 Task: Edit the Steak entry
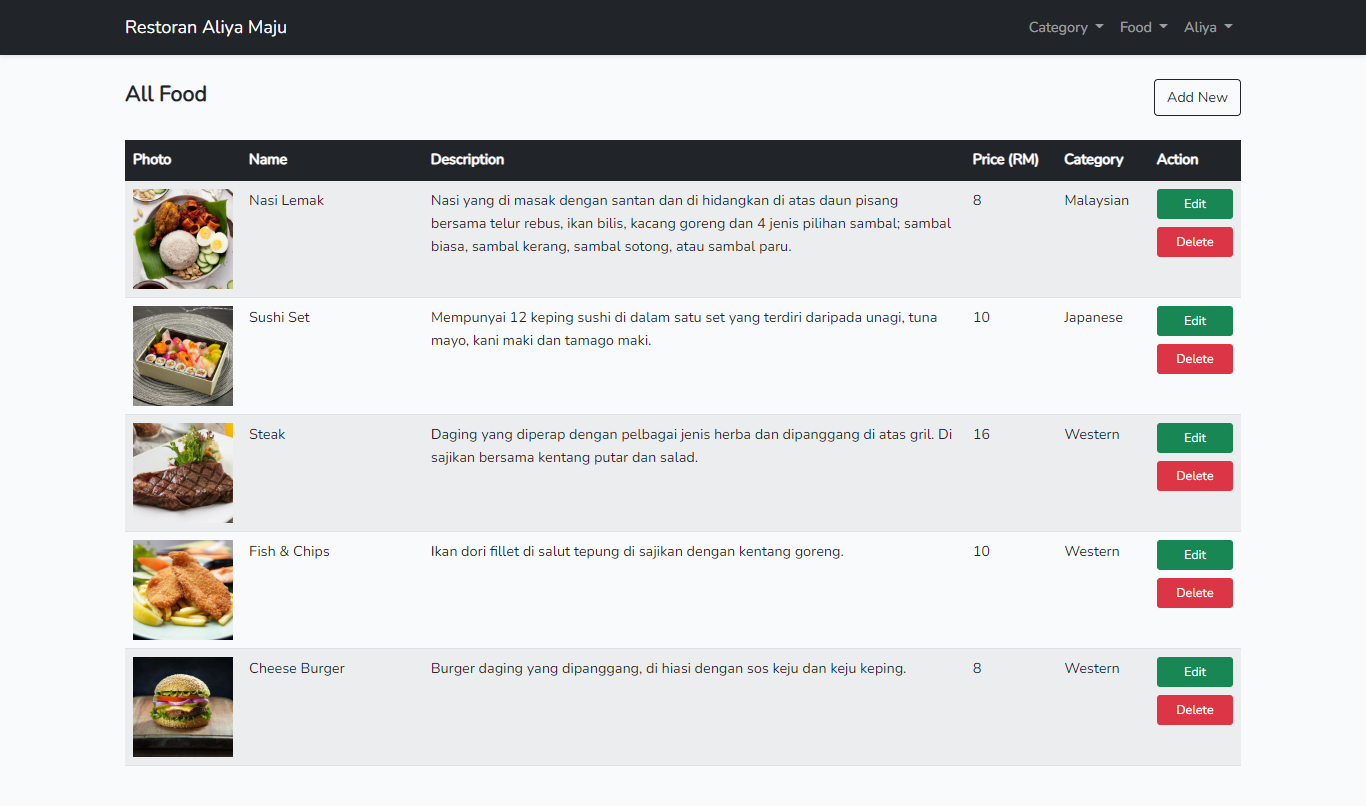coord(1195,438)
